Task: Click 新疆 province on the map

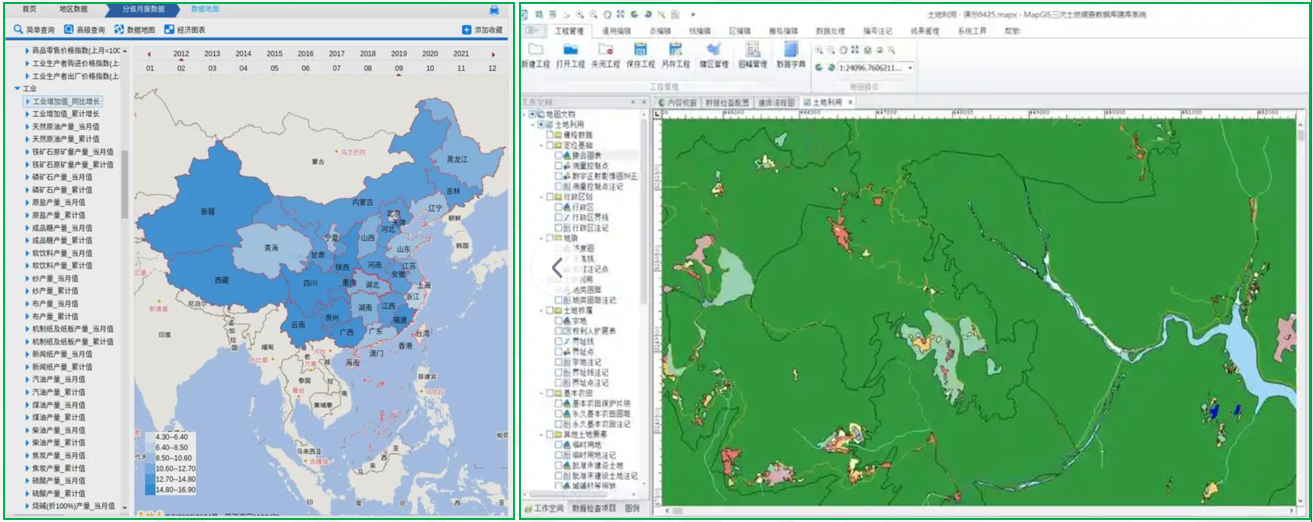Action: coord(208,211)
